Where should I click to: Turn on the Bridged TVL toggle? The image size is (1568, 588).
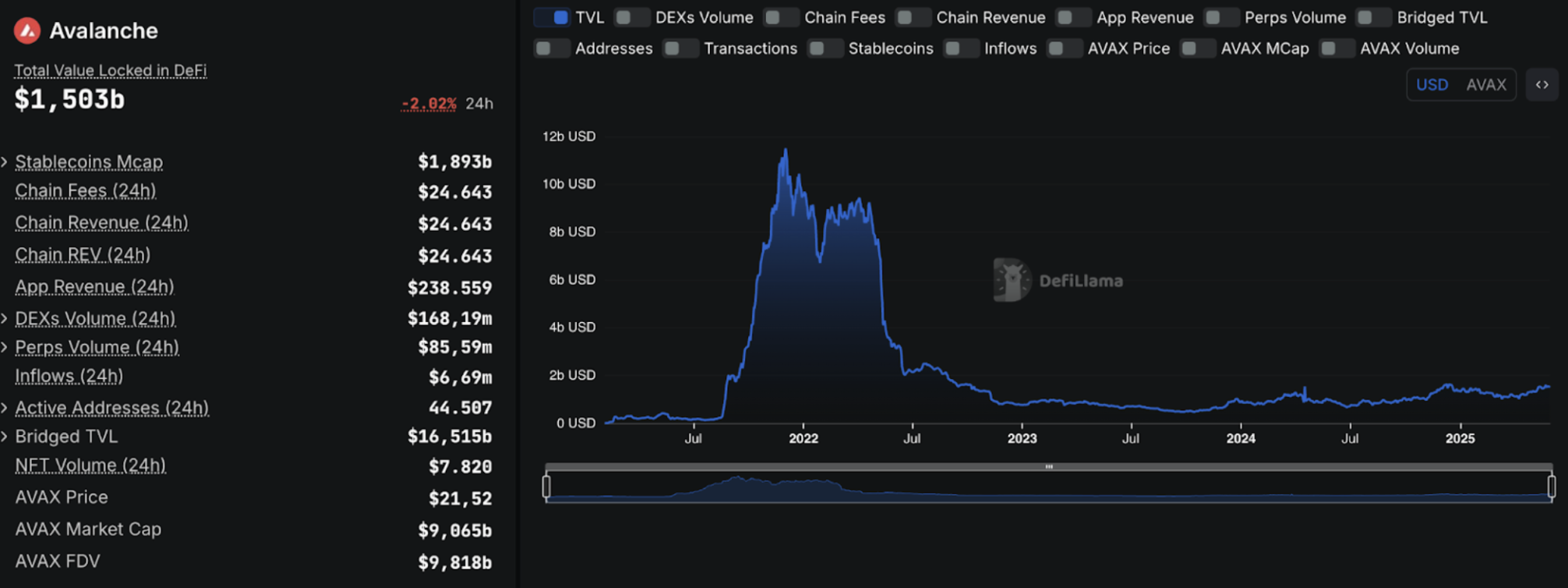pyautogui.click(x=1373, y=17)
